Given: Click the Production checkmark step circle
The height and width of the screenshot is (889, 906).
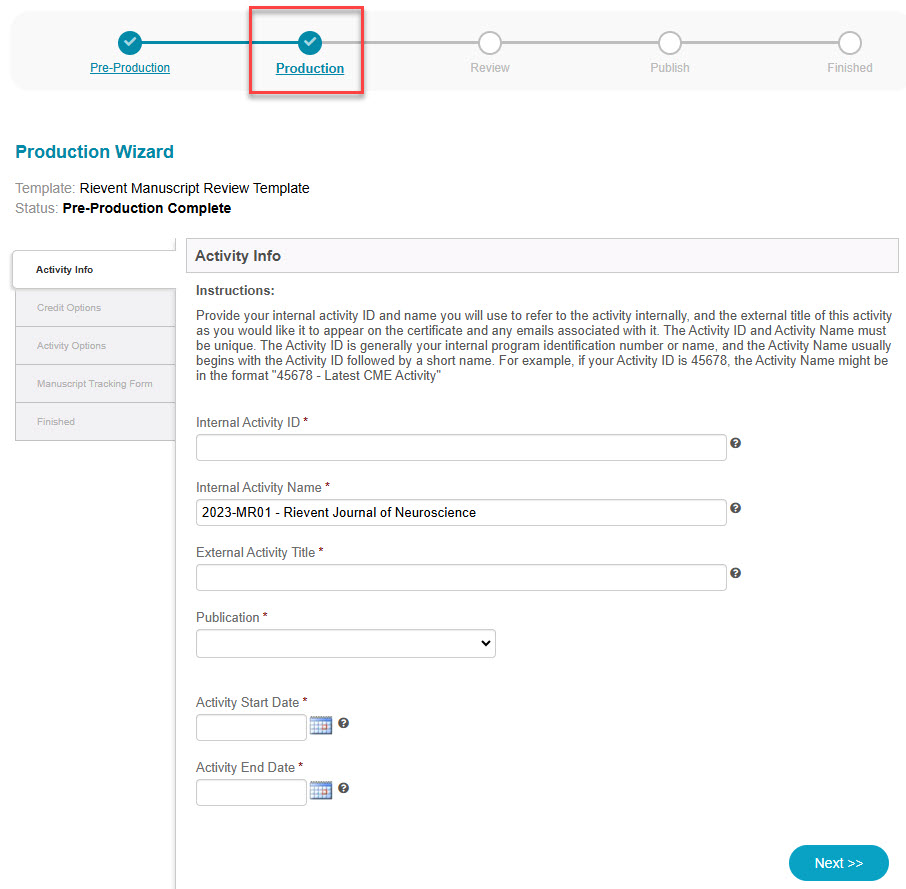Looking at the screenshot, I should (310, 42).
